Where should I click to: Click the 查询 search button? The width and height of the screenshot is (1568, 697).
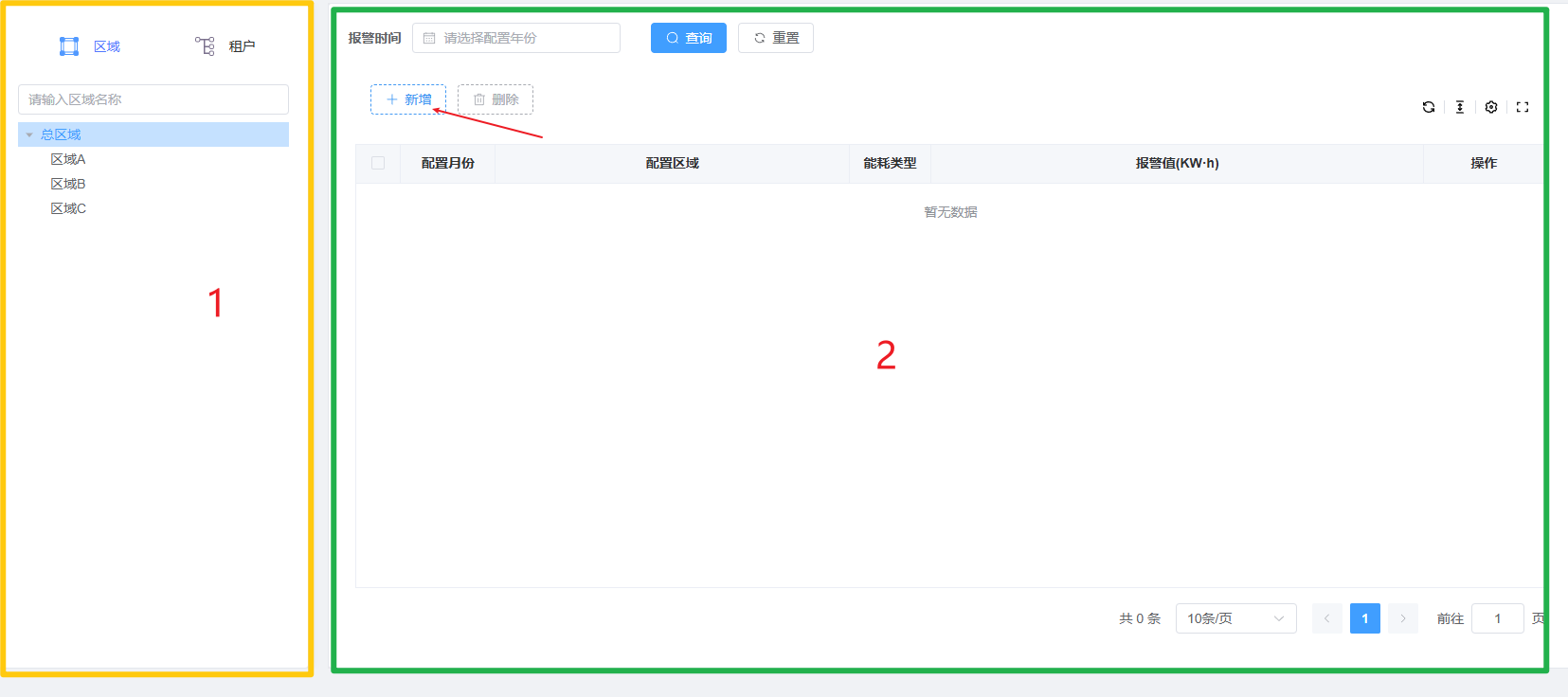tap(689, 38)
